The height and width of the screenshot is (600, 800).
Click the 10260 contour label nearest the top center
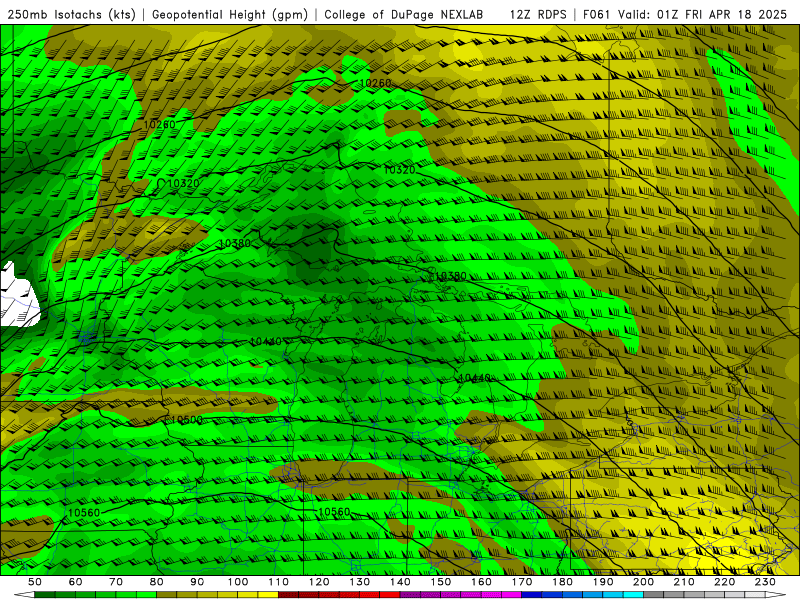(x=375, y=83)
